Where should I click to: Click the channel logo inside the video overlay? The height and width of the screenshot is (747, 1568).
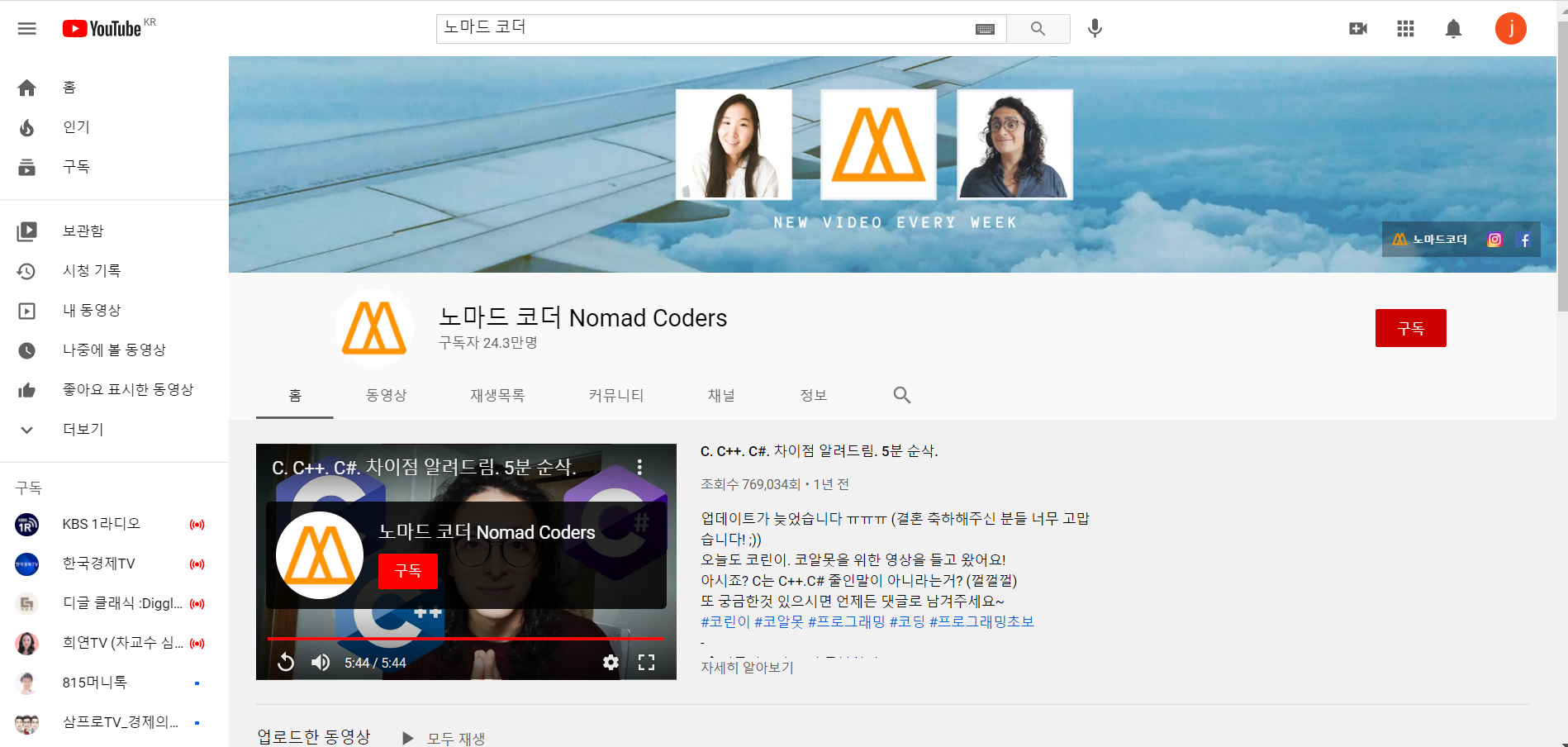click(x=319, y=555)
